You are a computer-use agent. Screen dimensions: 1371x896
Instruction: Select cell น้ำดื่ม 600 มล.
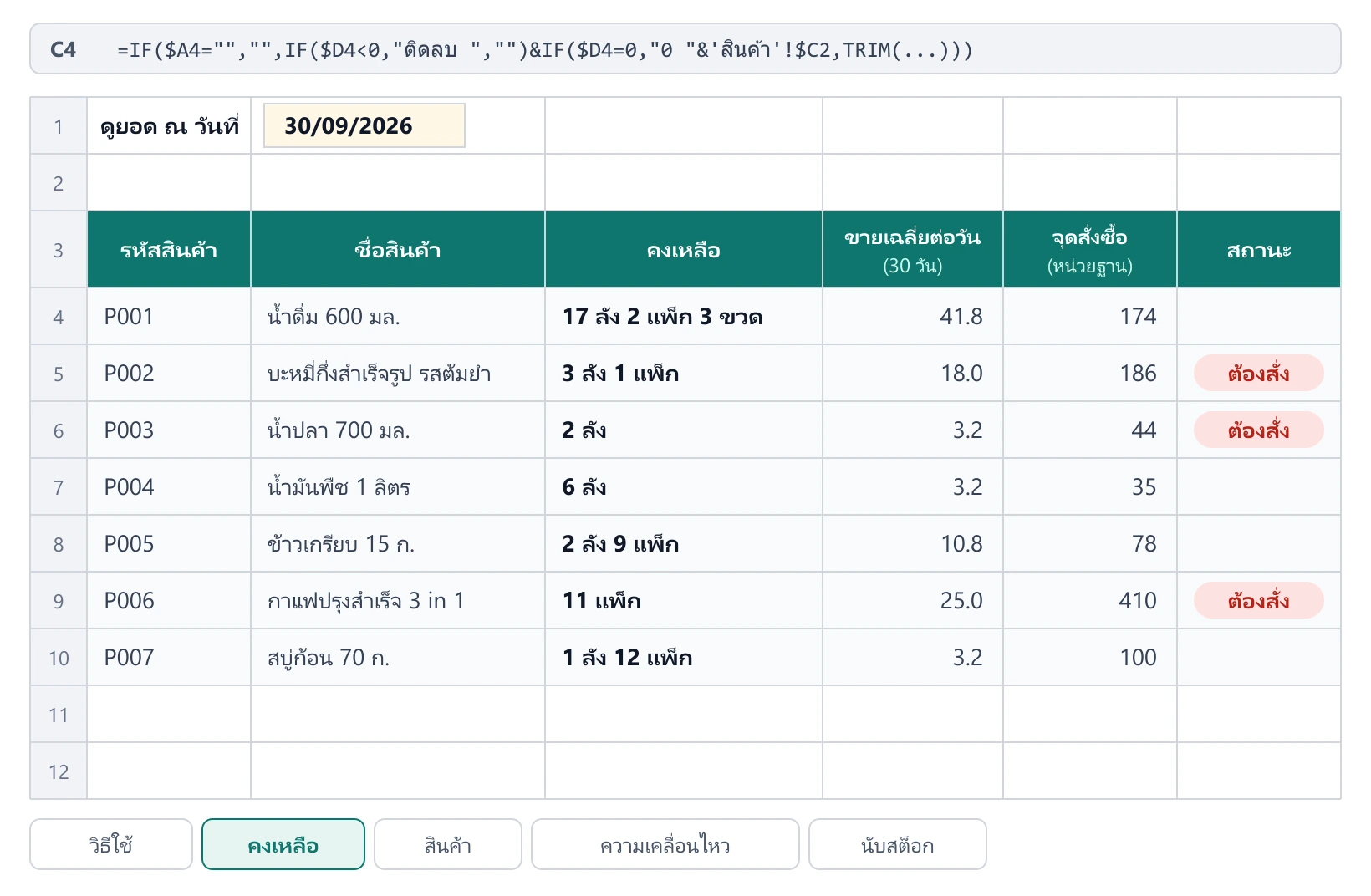tap(398, 317)
